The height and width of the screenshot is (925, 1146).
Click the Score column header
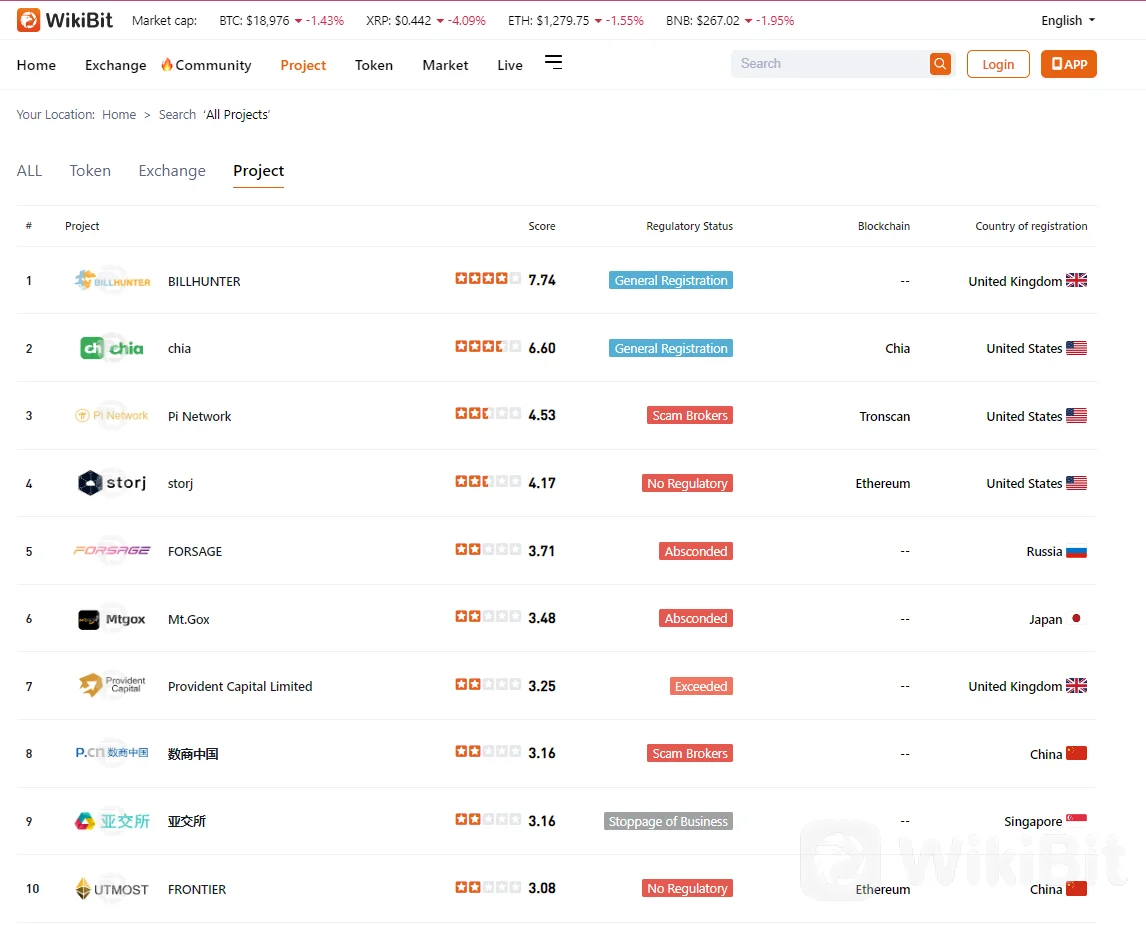(542, 227)
